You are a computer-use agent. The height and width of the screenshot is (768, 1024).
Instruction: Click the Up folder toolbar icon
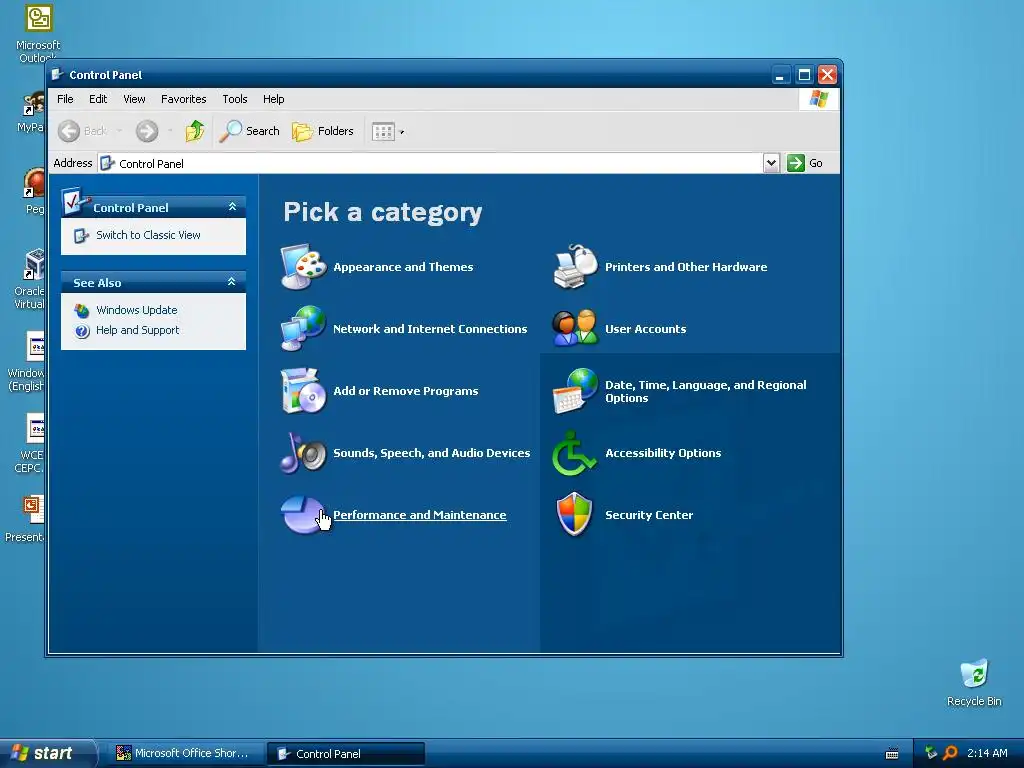coord(194,131)
